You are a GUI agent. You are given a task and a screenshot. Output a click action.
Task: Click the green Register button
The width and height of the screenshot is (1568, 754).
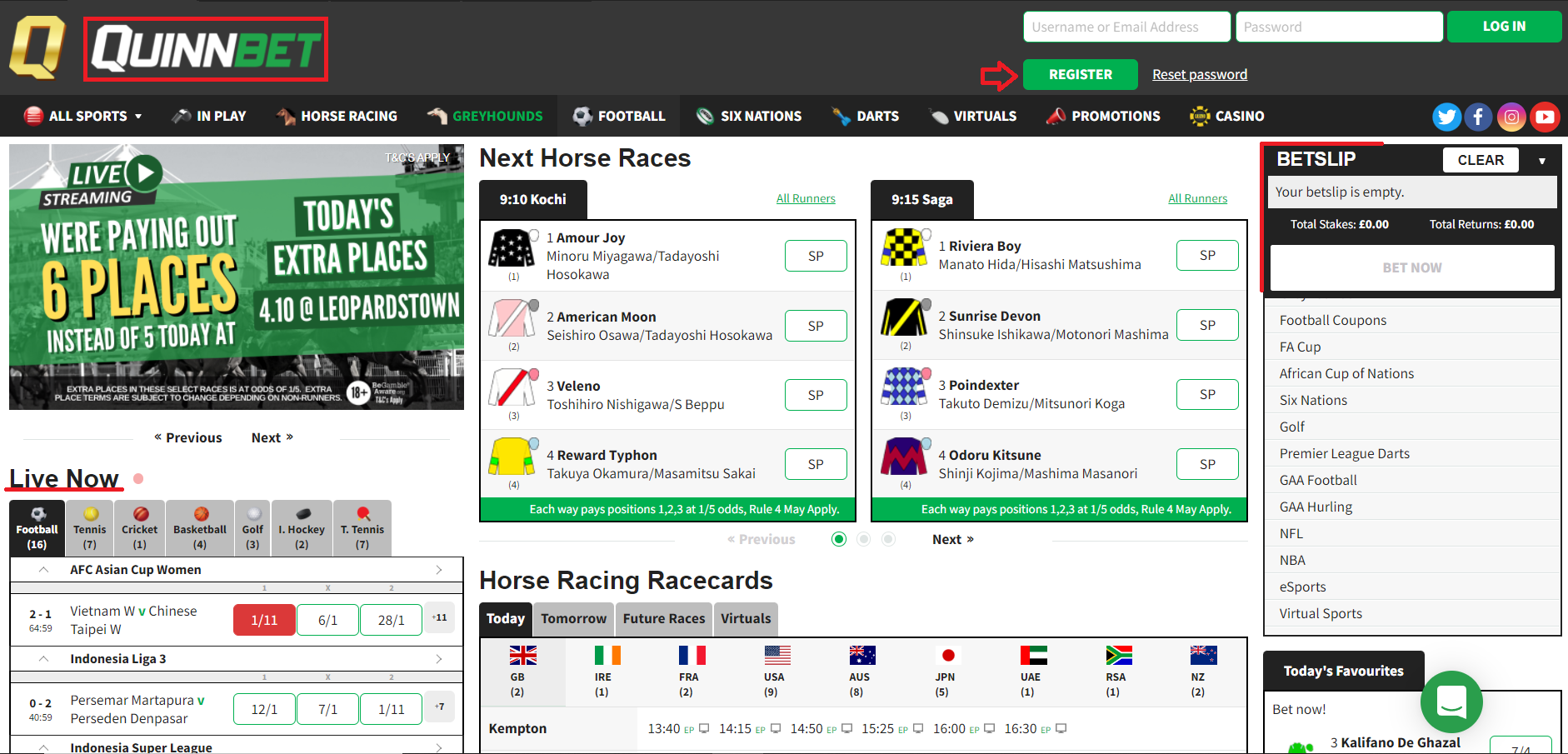click(x=1081, y=74)
